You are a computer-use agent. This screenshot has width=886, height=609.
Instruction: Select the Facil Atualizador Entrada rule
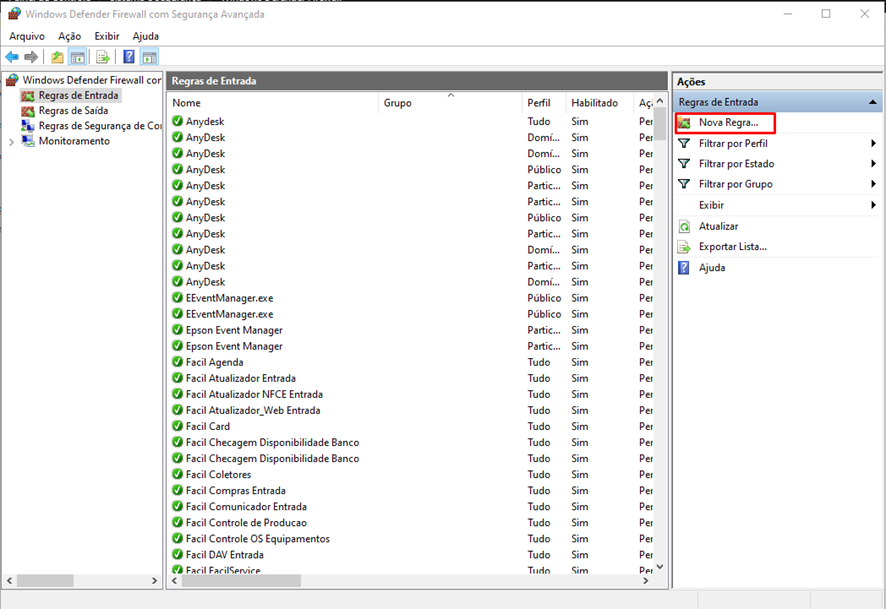(411, 378)
